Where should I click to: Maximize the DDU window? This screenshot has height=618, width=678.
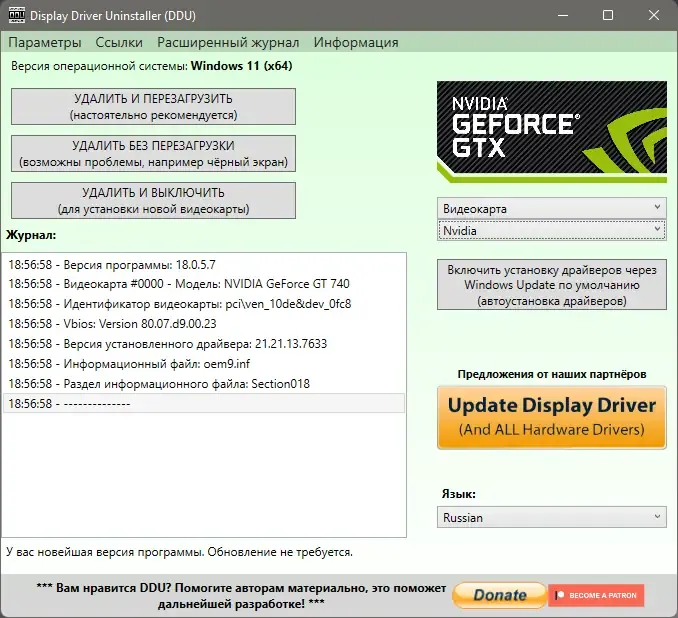tap(608, 16)
